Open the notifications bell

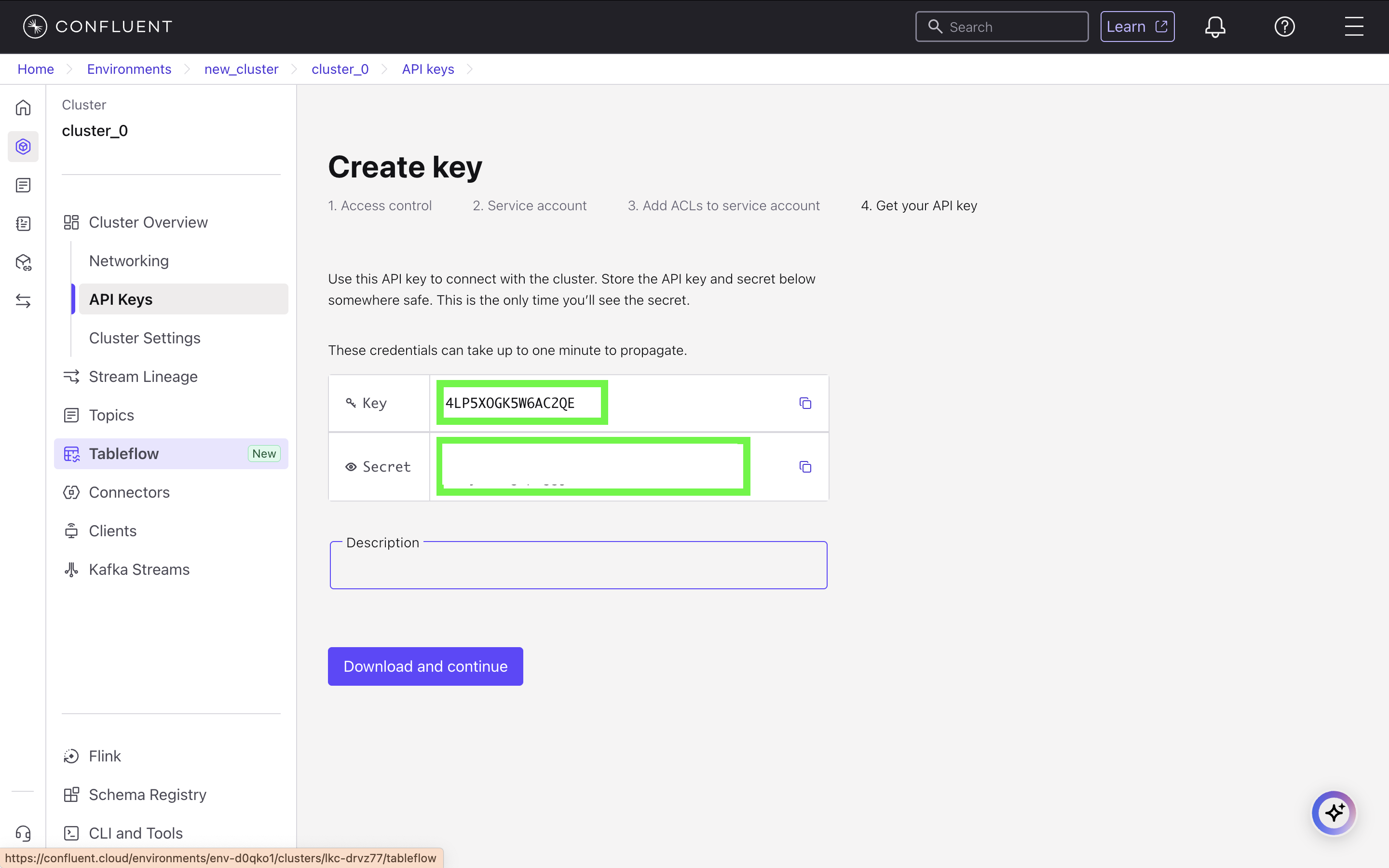[x=1215, y=26]
